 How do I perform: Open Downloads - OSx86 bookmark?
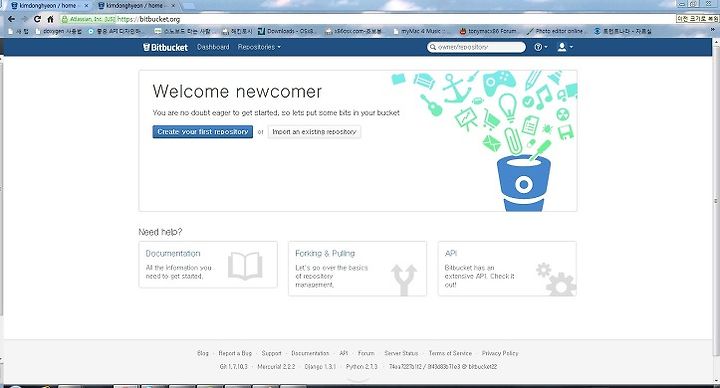(286, 31)
